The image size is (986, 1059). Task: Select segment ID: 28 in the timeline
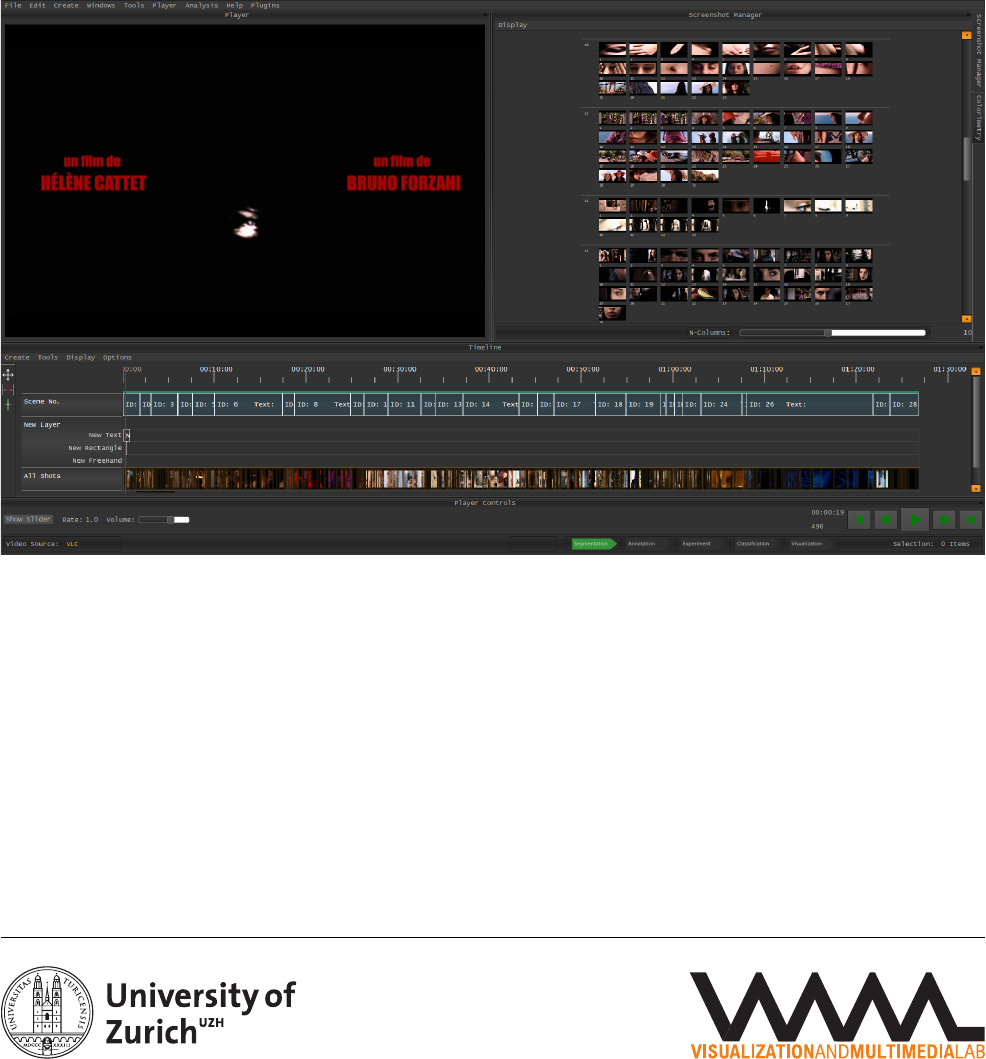(904, 405)
